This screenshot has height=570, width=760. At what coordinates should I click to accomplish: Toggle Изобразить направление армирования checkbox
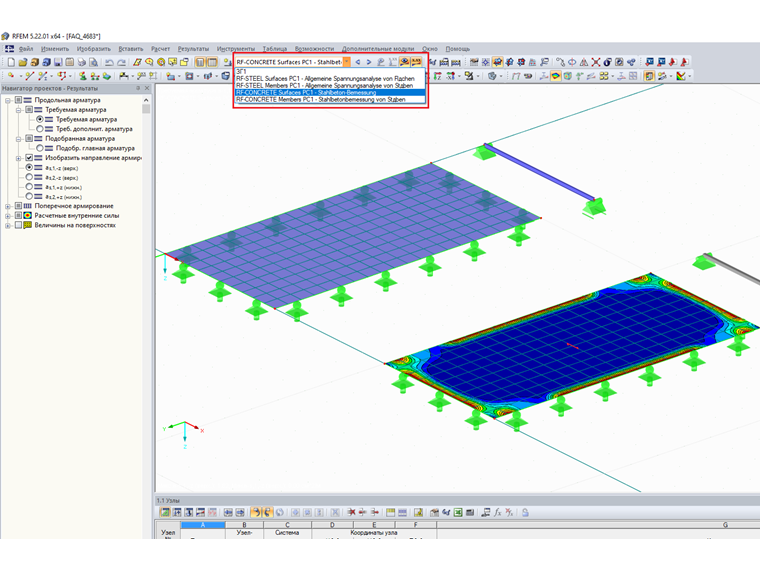[29, 158]
